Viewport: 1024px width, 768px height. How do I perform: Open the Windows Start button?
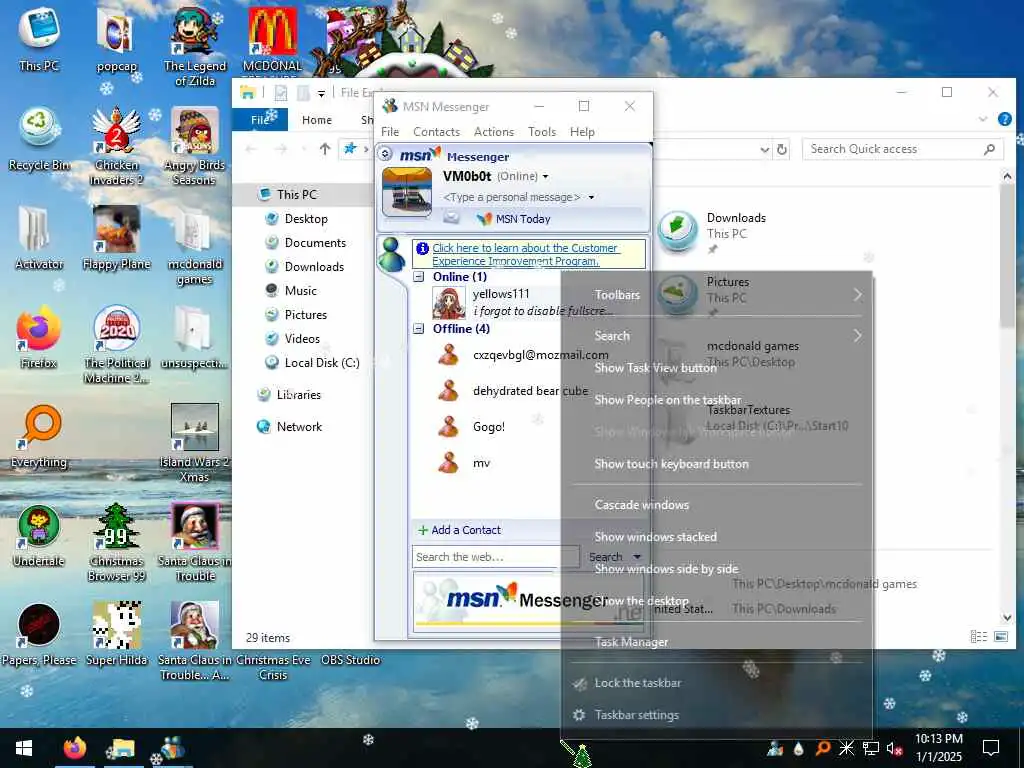(24, 748)
